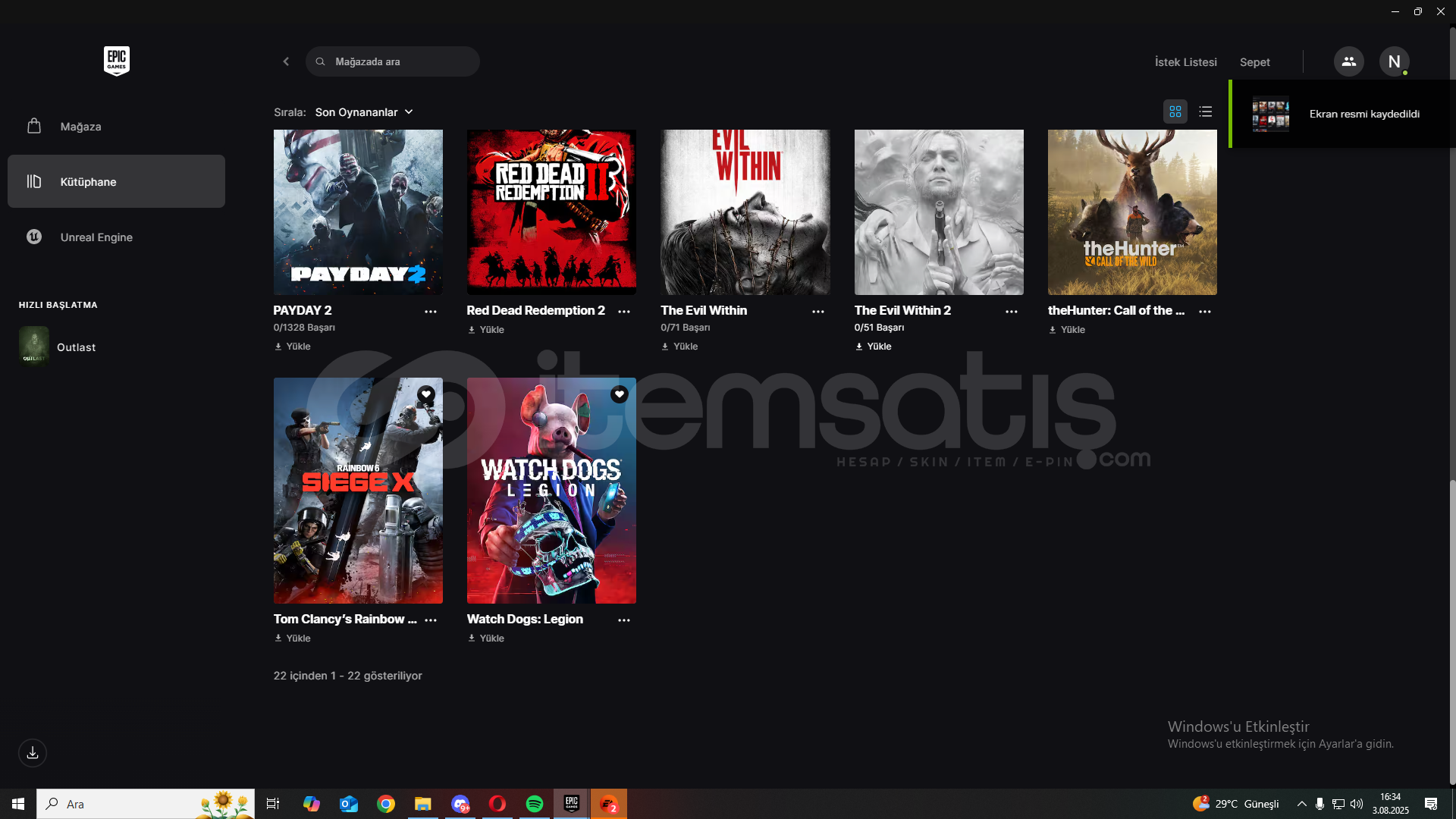Click the Mağazada ara search field

[x=392, y=61]
